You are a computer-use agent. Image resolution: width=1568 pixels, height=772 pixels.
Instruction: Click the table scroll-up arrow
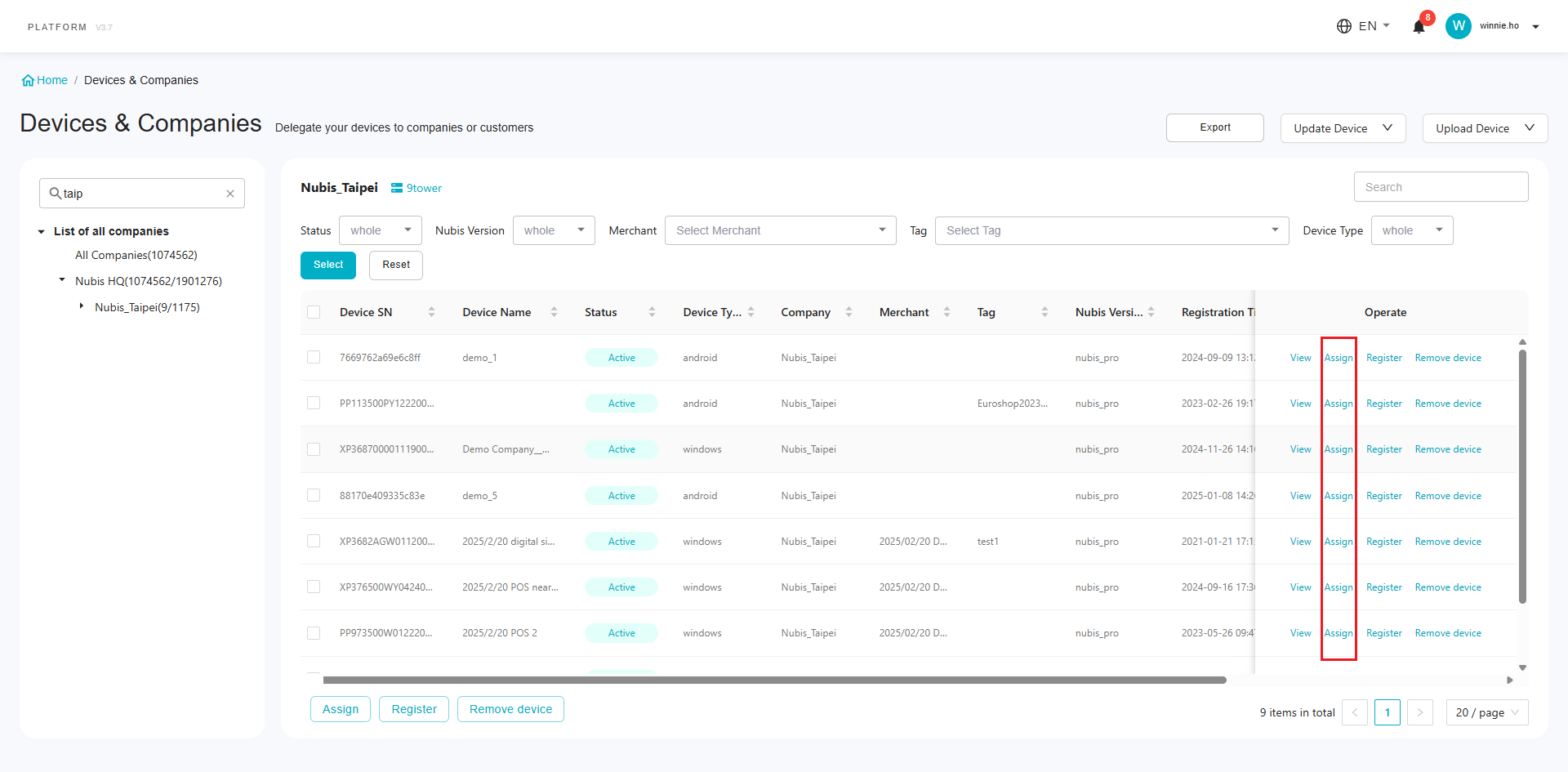tap(1522, 342)
